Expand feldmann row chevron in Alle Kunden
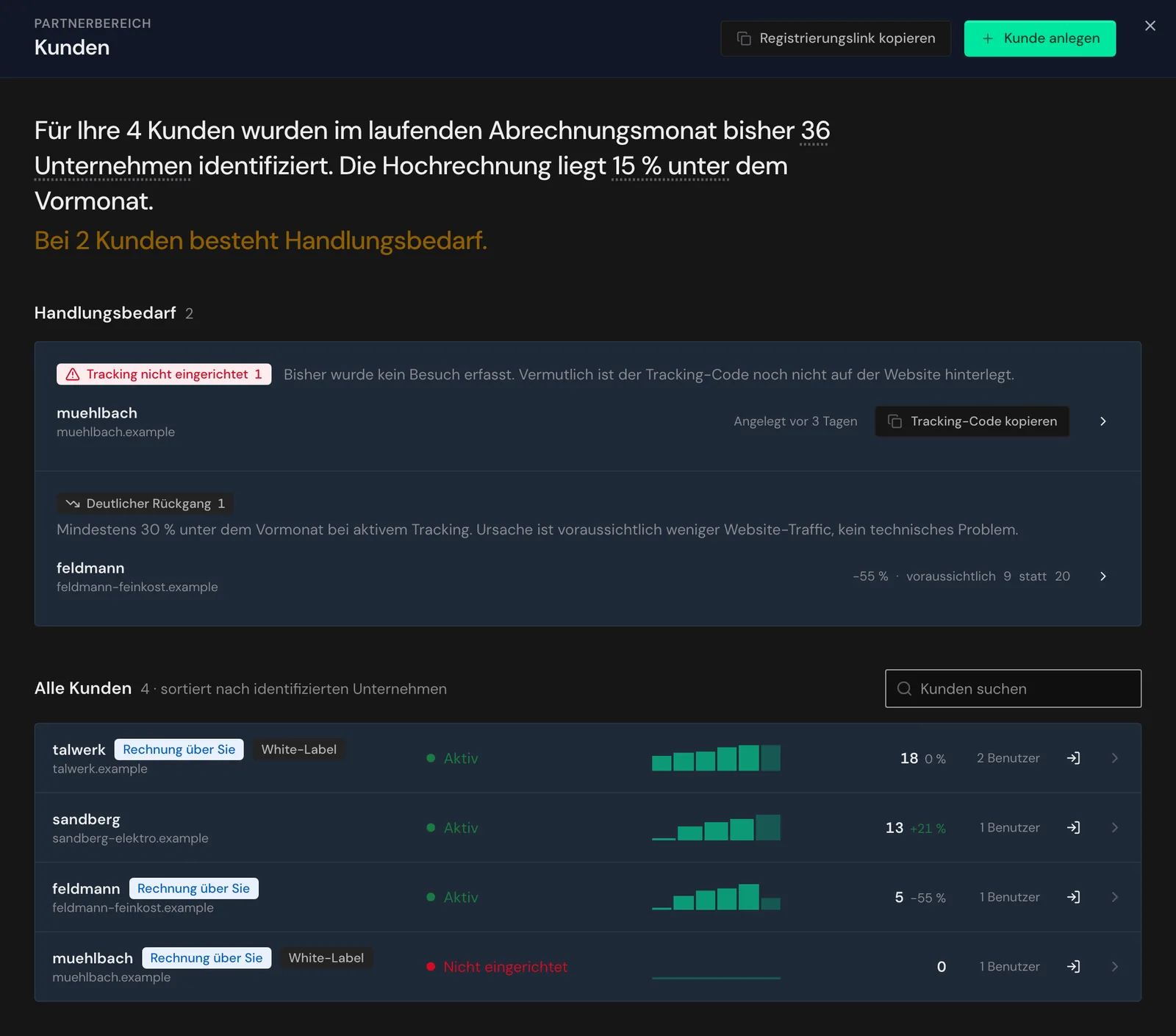This screenshot has height=1036, width=1176. click(x=1115, y=897)
